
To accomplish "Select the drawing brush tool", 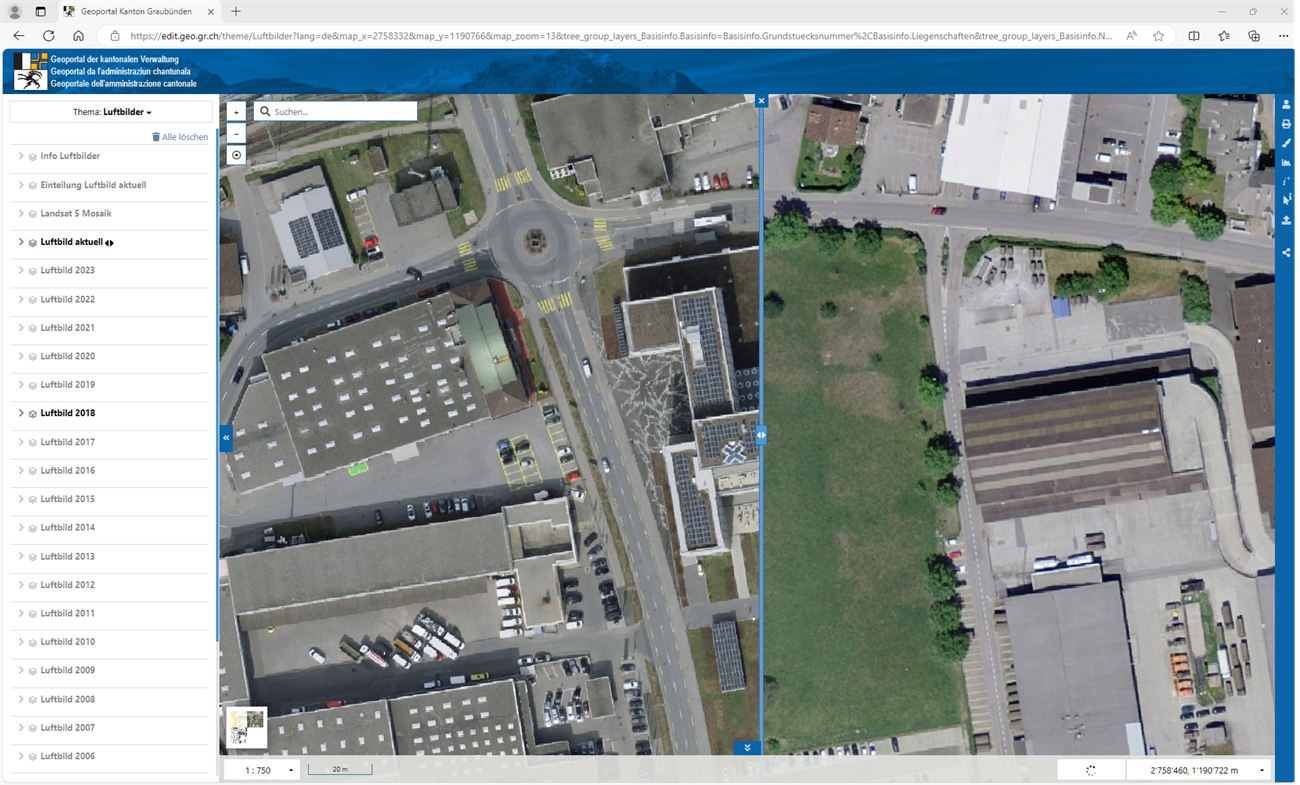I will (1286, 143).
